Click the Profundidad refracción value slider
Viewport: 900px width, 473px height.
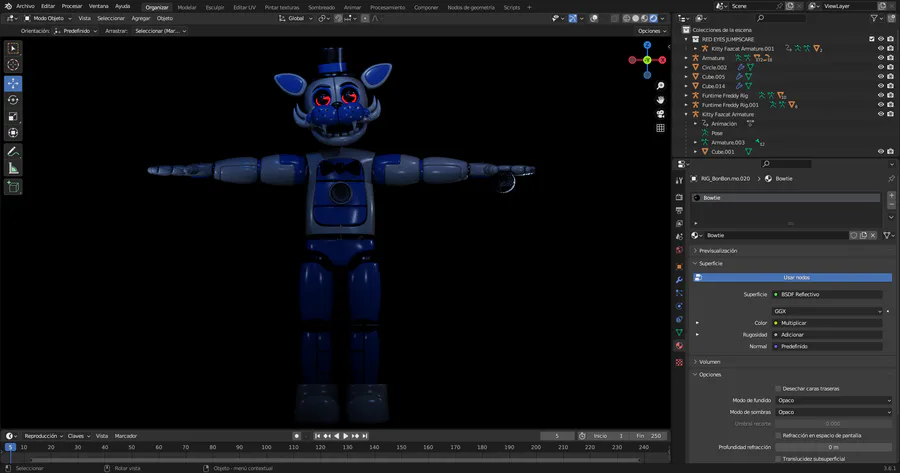tap(834, 447)
